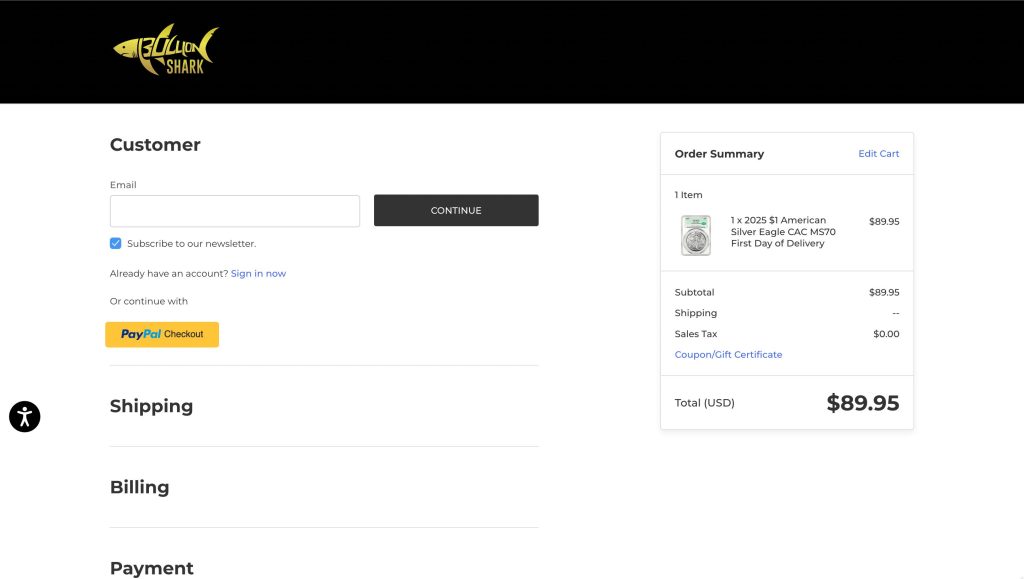Select the Customer section heading
The image size is (1024, 579).
pos(155,145)
